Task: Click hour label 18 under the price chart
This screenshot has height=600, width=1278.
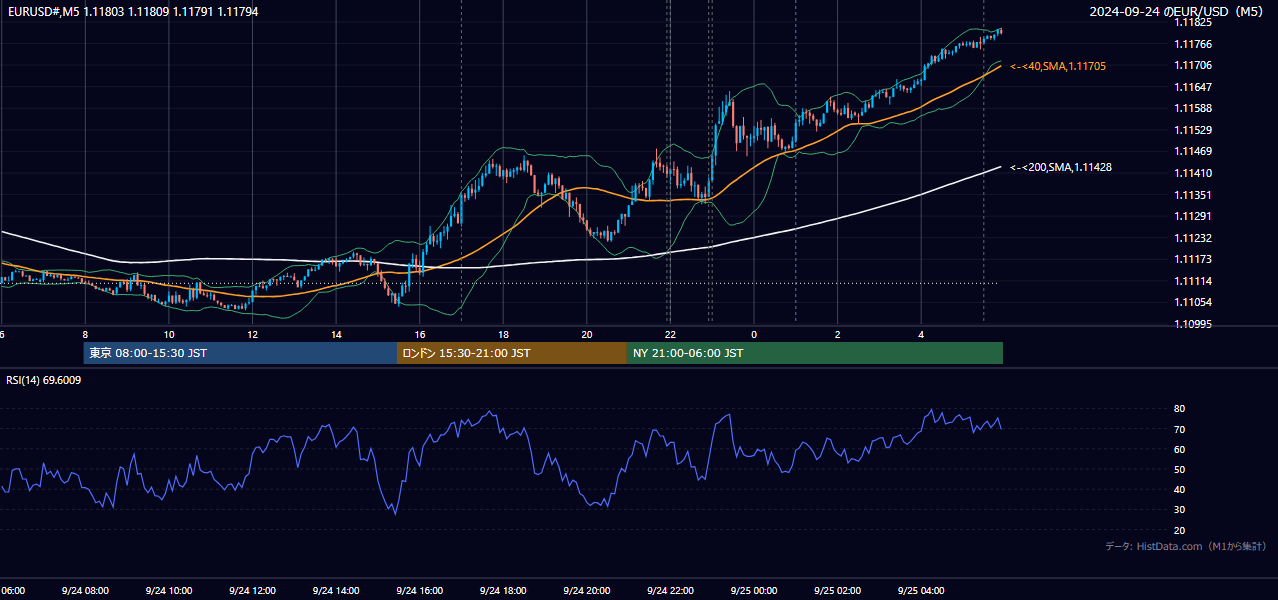Action: [x=503, y=335]
